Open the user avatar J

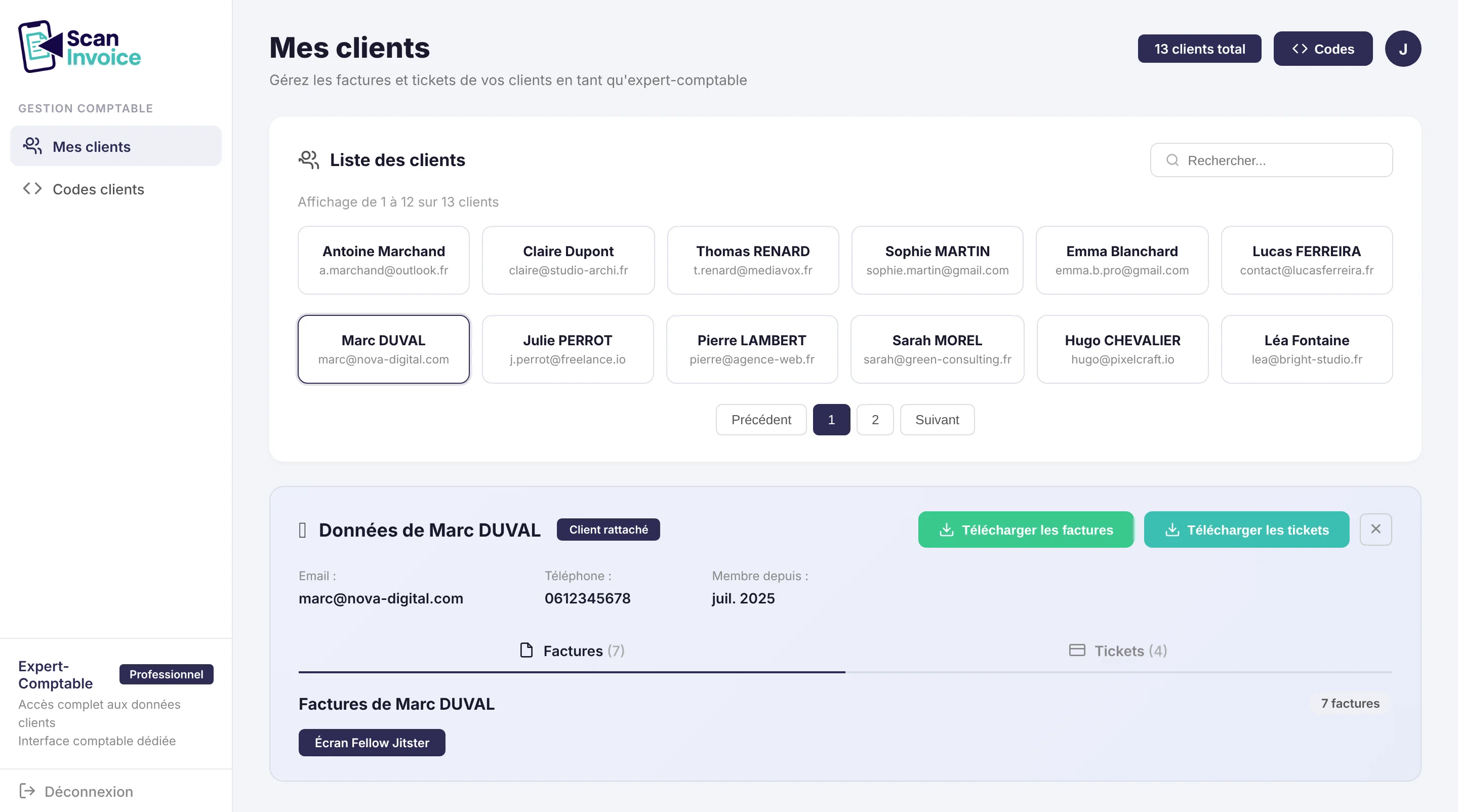pos(1404,49)
